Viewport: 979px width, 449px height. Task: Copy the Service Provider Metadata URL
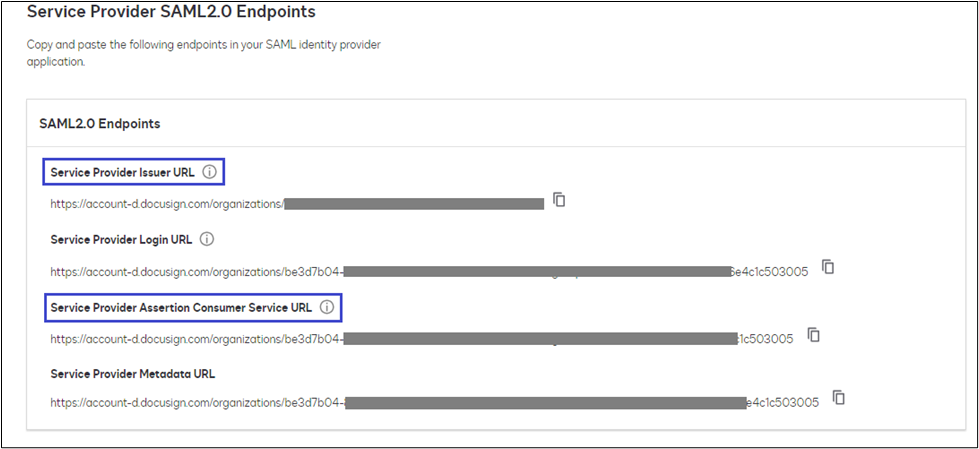[839, 398]
